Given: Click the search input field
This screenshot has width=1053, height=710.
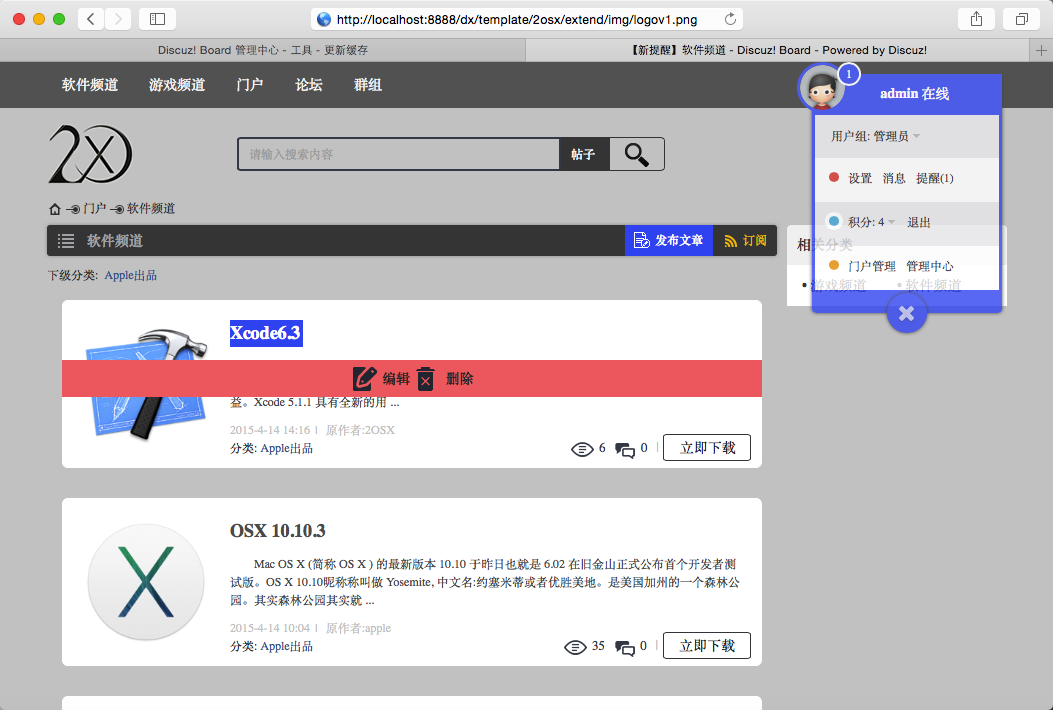Looking at the screenshot, I should tap(399, 154).
